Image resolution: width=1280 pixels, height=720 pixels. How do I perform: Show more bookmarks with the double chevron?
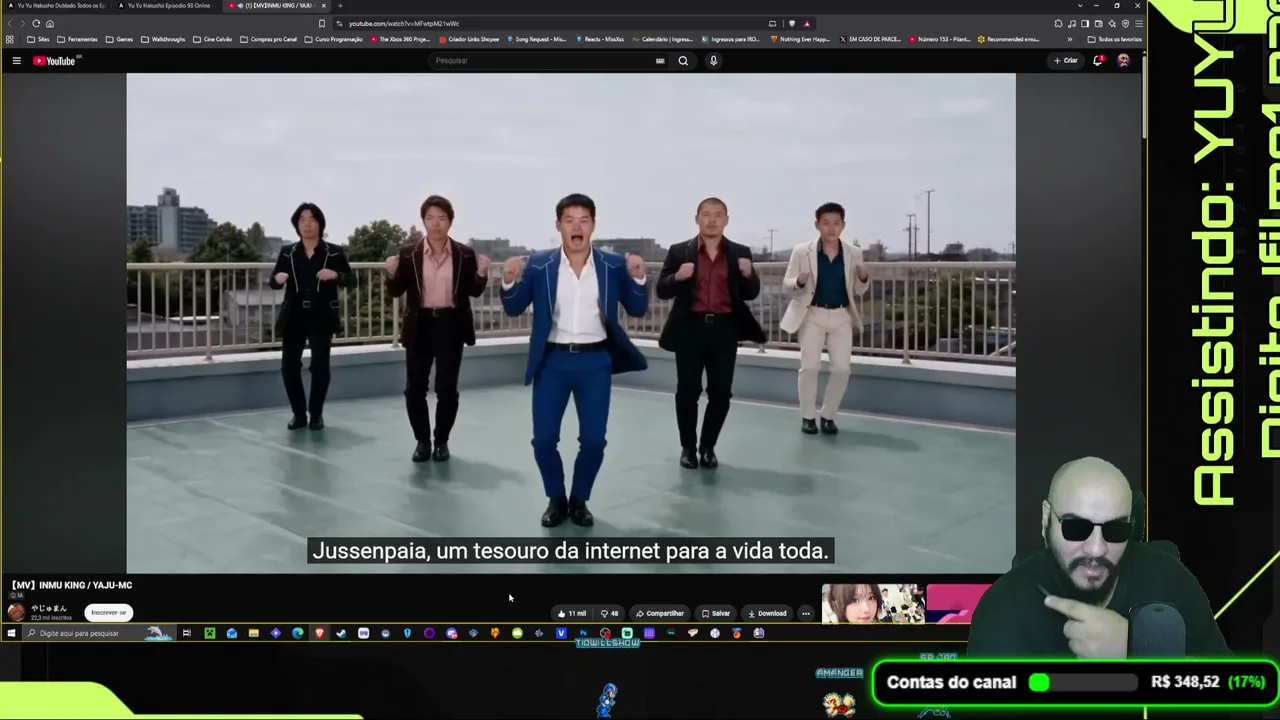tap(1070, 40)
